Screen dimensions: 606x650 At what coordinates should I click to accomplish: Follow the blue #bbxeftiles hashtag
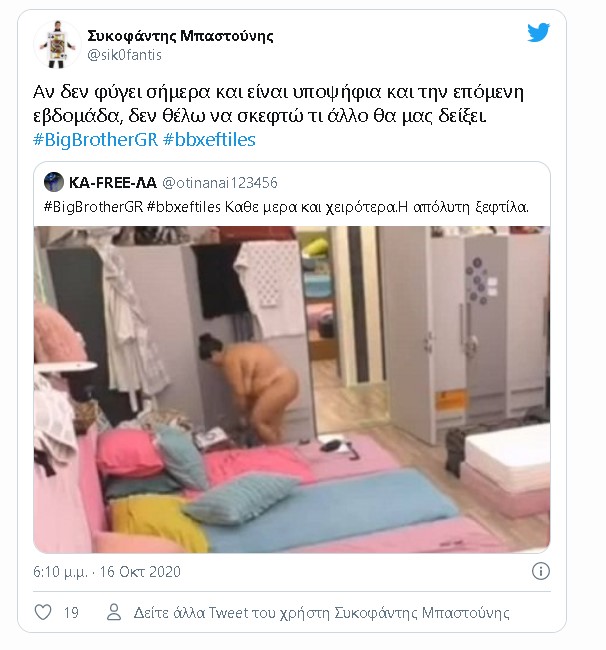coord(209,139)
